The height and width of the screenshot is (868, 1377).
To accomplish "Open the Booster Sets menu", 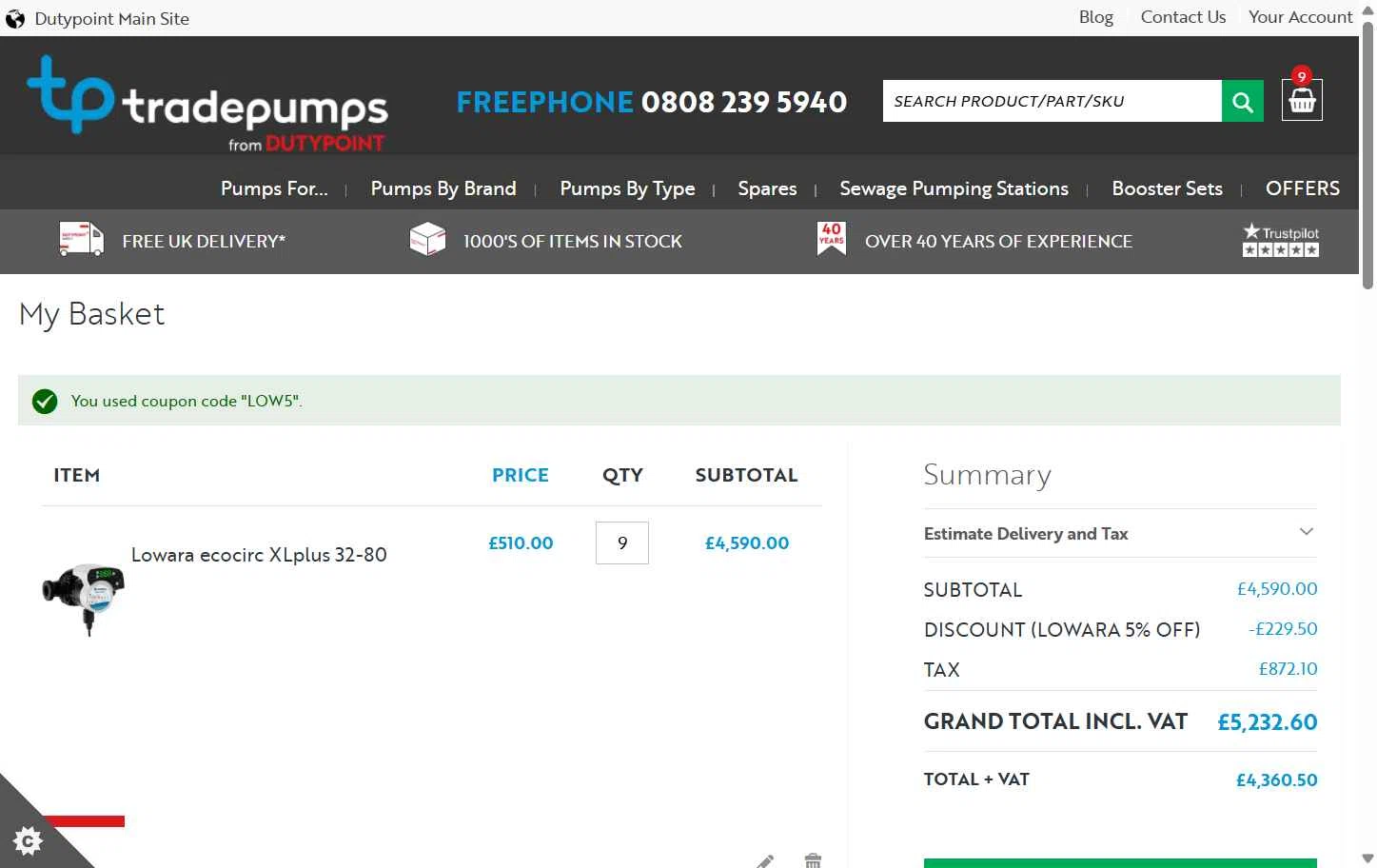I will (x=1167, y=188).
